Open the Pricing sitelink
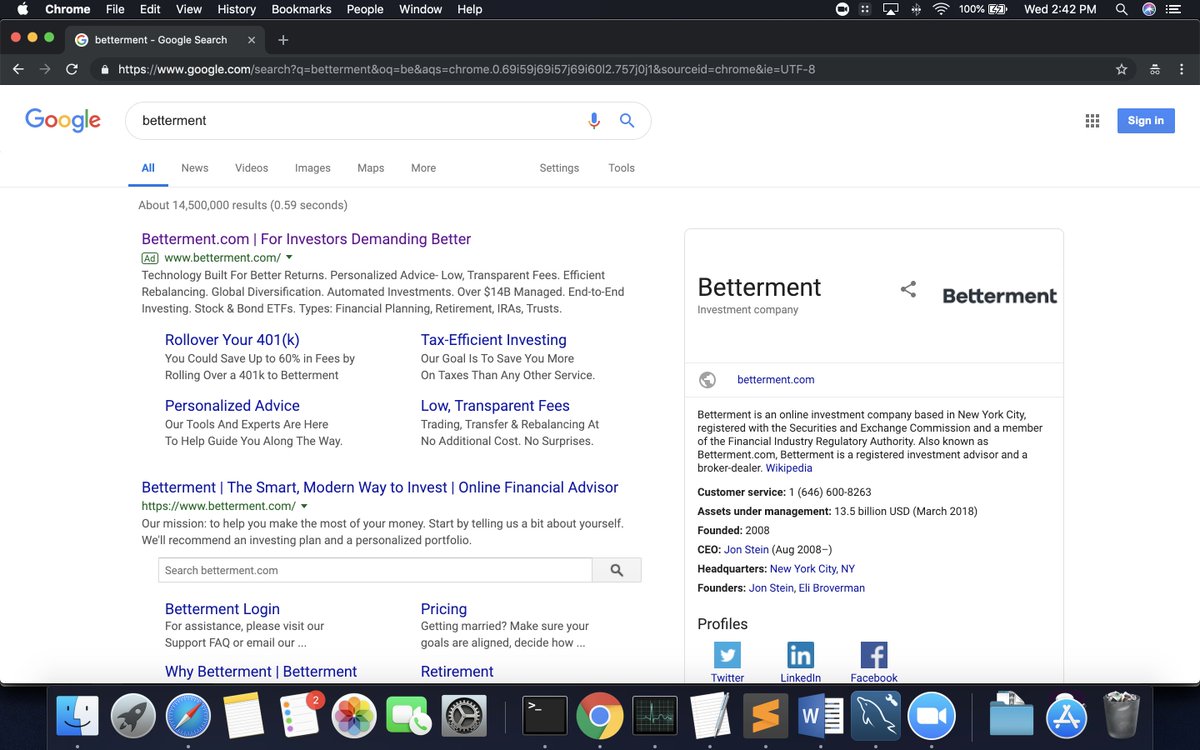 443,609
